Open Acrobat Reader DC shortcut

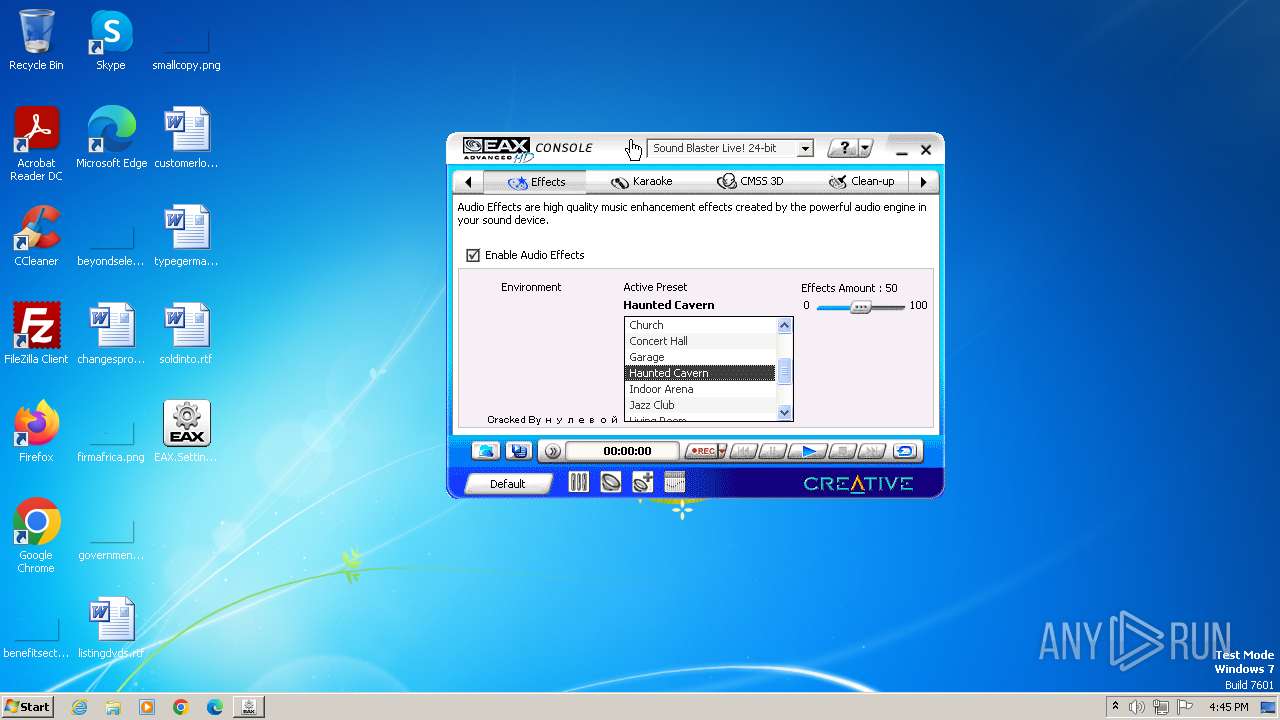tap(36, 144)
